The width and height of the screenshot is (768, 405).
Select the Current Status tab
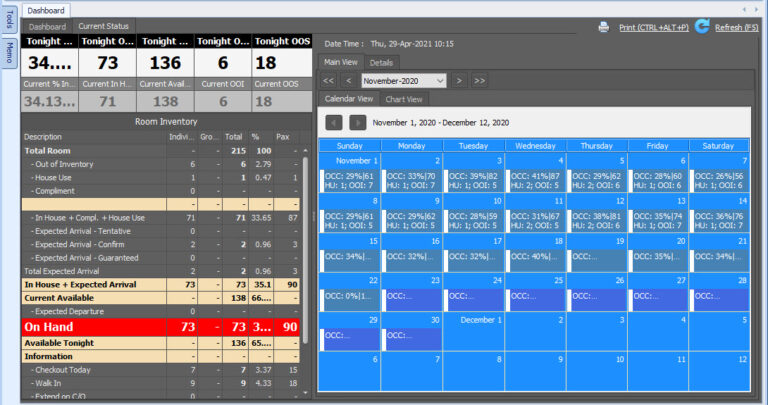coord(105,26)
